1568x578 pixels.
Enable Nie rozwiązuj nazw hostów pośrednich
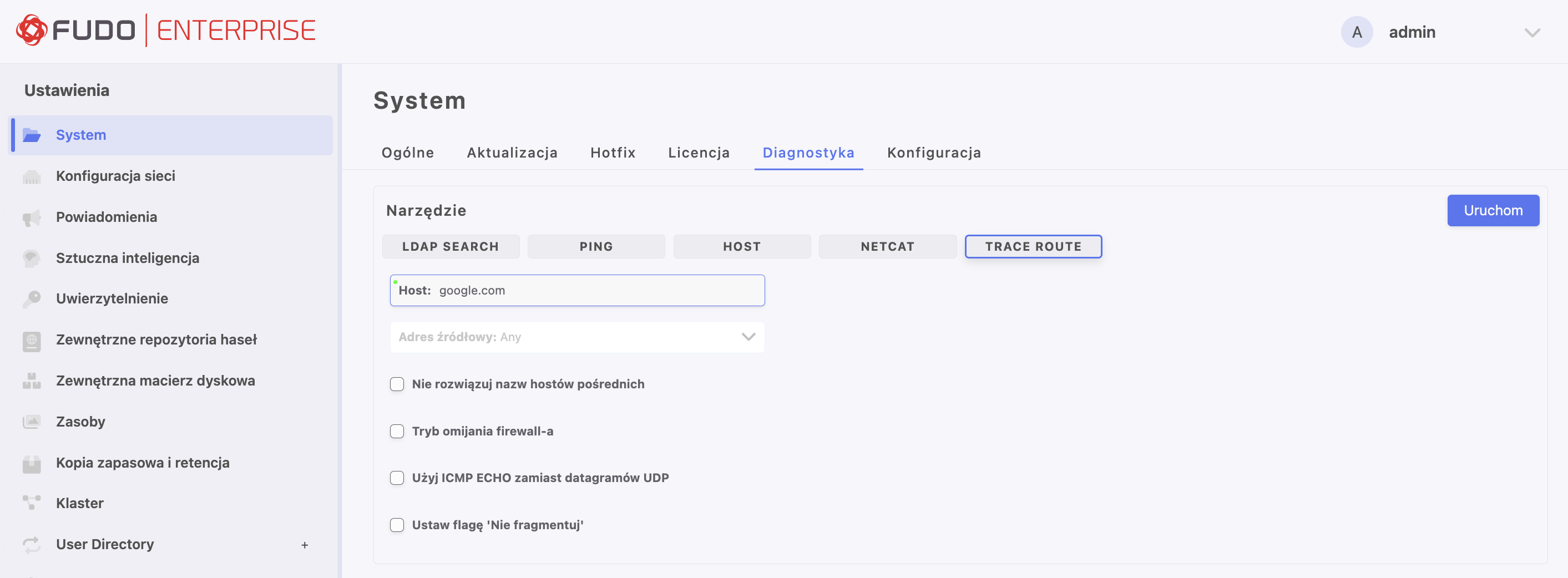pos(397,384)
